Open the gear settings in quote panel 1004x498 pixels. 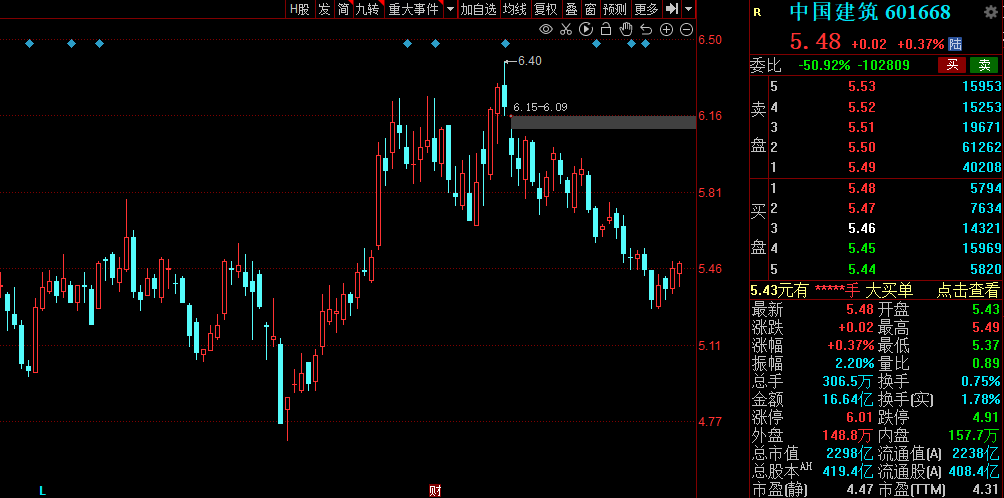click(x=991, y=12)
